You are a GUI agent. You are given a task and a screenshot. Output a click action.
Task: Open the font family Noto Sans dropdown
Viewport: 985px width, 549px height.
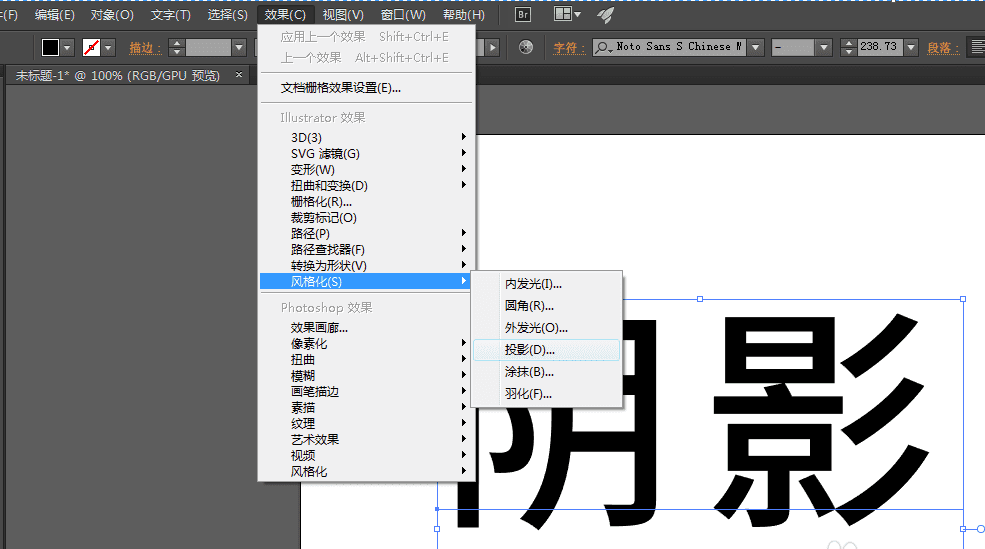pos(755,47)
